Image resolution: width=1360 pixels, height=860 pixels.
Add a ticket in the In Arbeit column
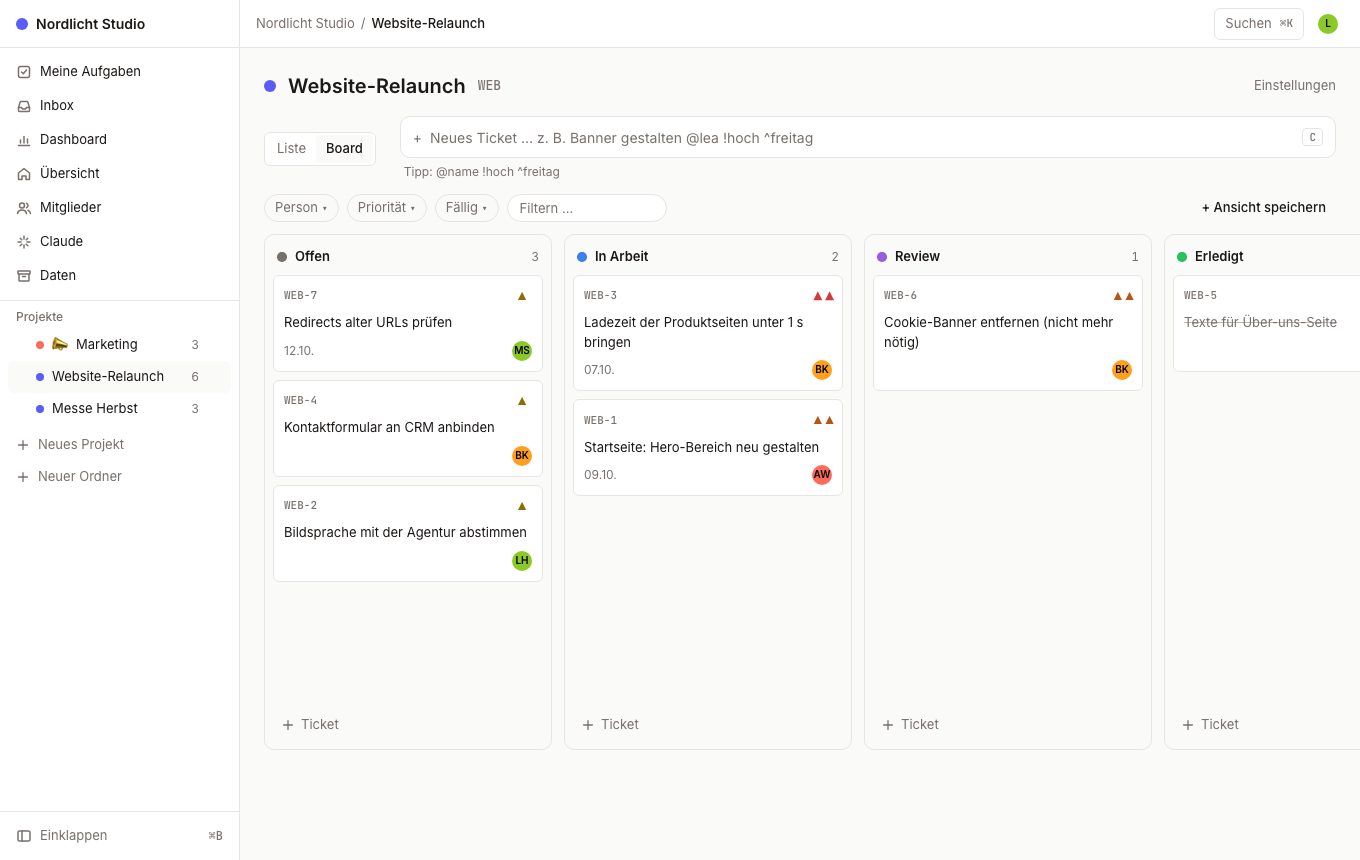[x=708, y=724]
